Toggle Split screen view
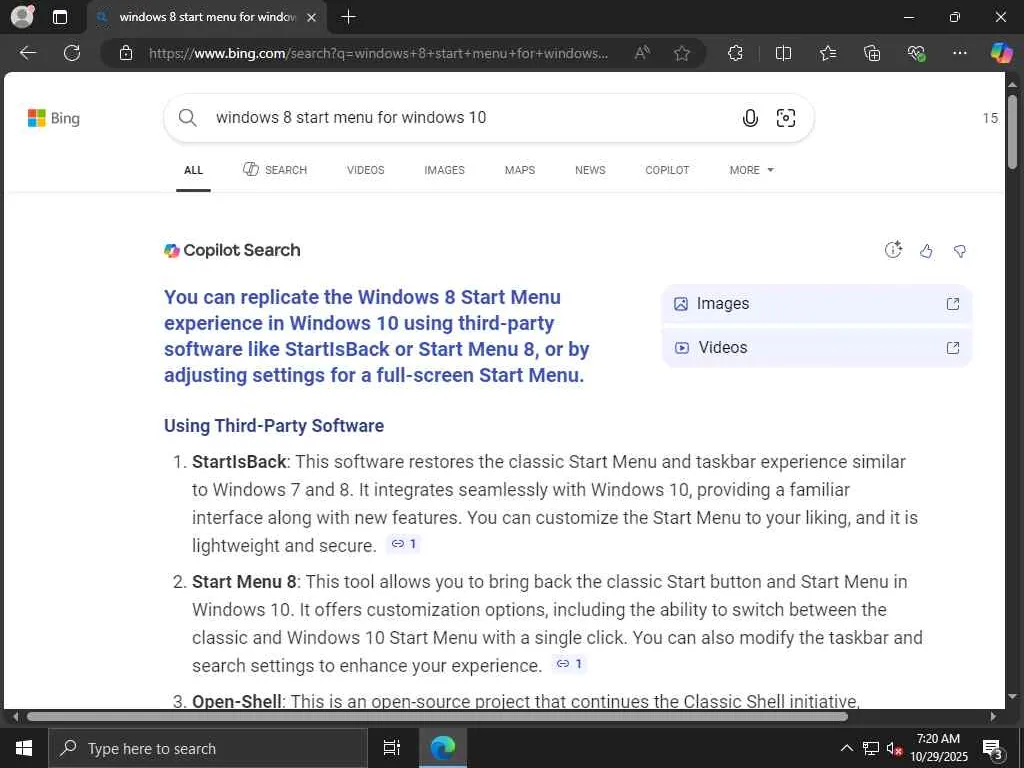Viewport: 1024px width, 768px height. [x=783, y=53]
